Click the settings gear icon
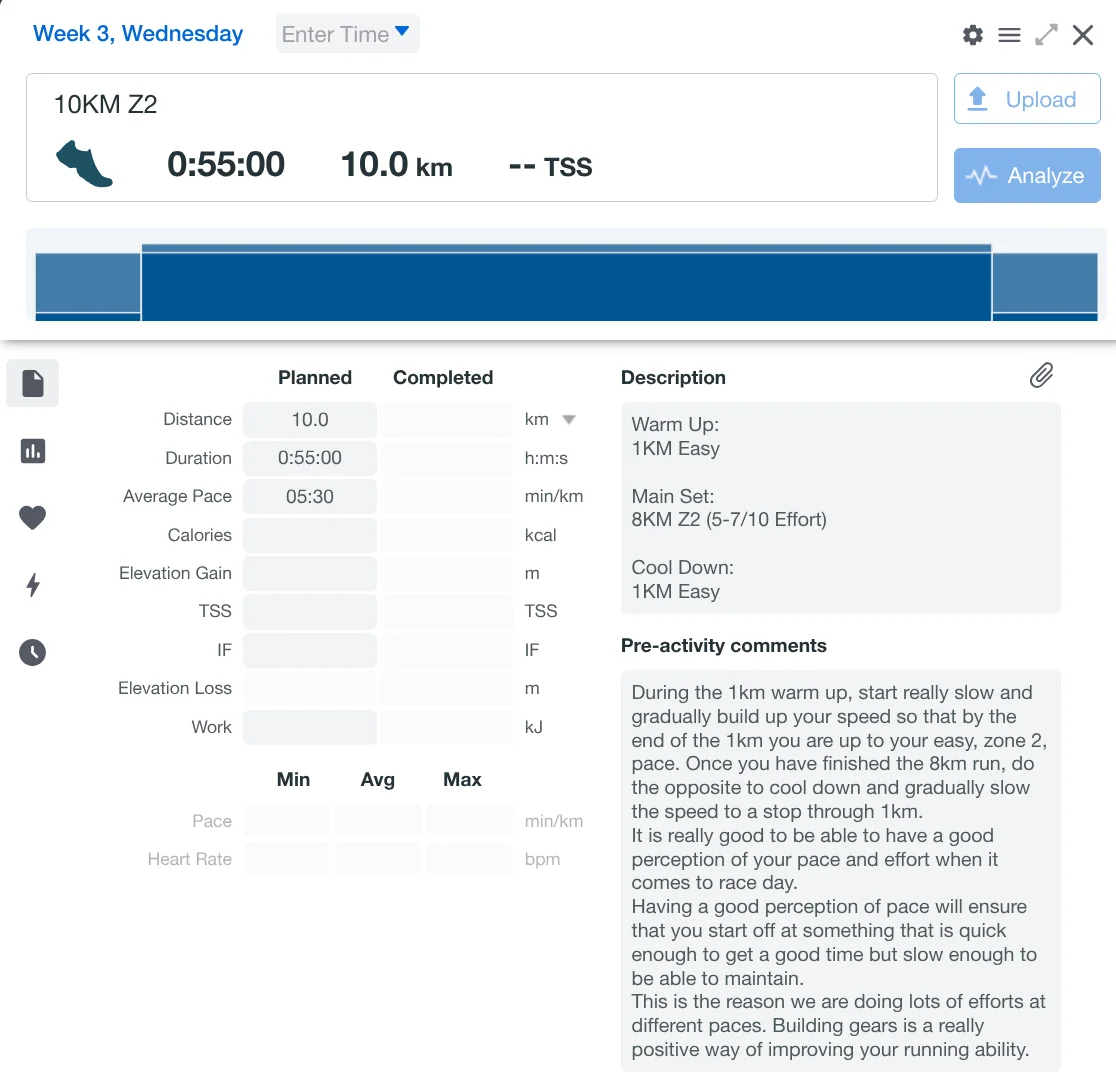The height and width of the screenshot is (1080, 1116). 972,36
